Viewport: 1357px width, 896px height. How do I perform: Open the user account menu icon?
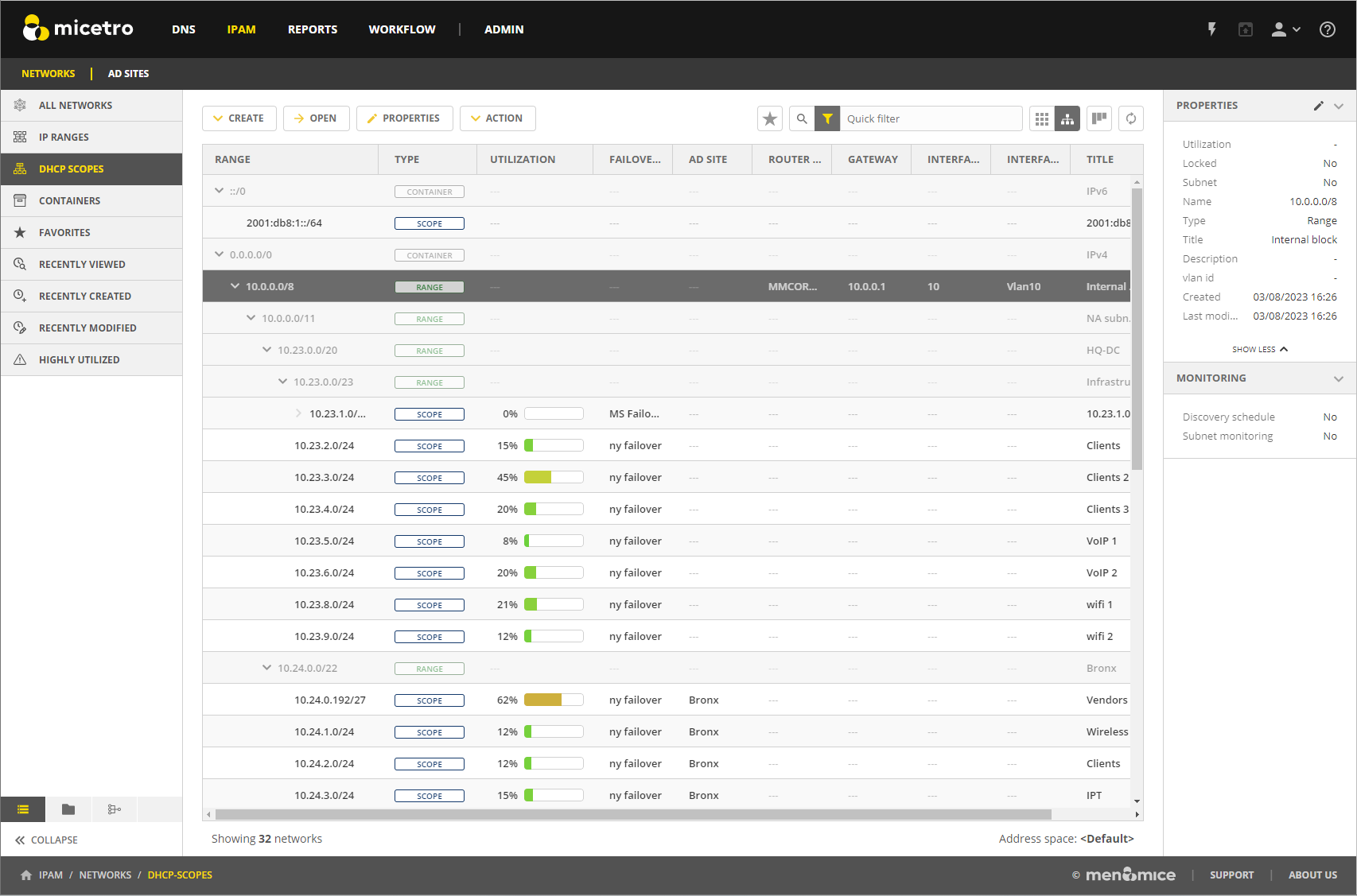[x=1285, y=29]
